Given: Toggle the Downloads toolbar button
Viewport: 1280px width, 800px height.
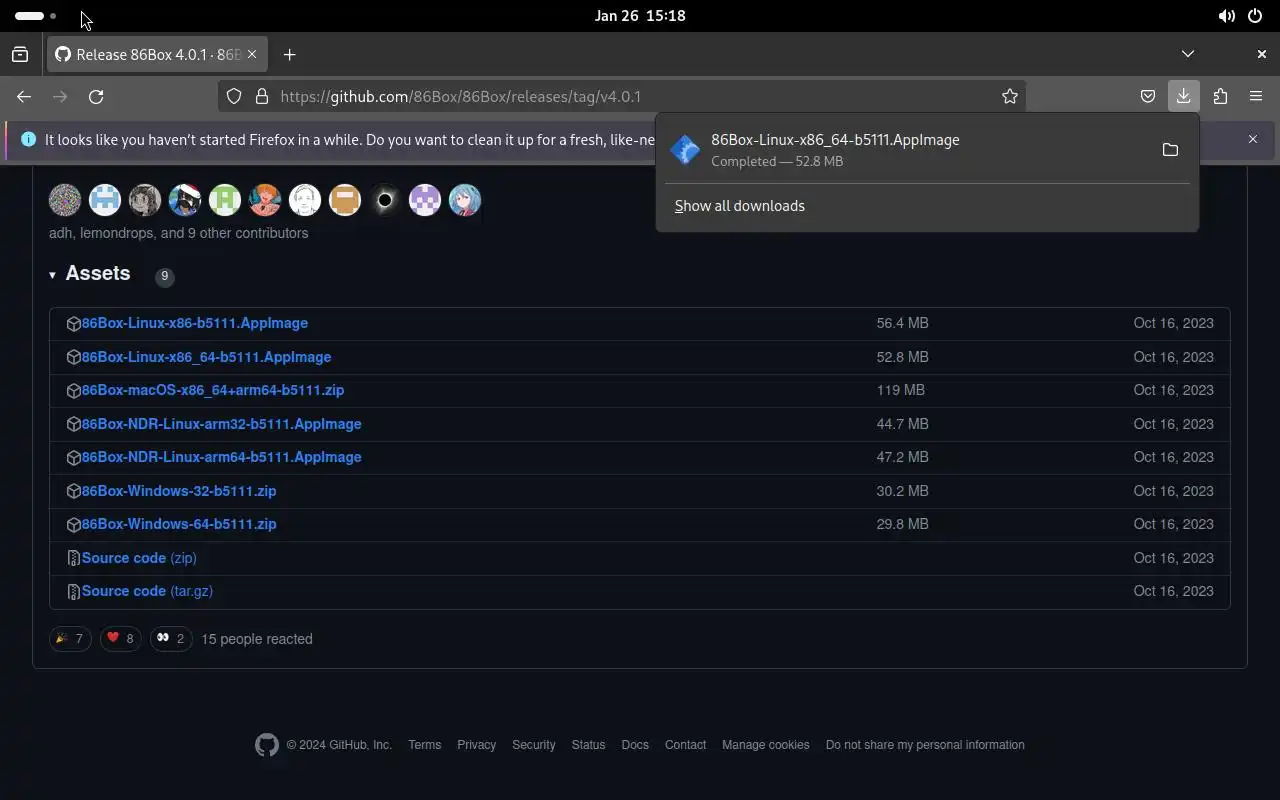Looking at the screenshot, I should [x=1184, y=96].
